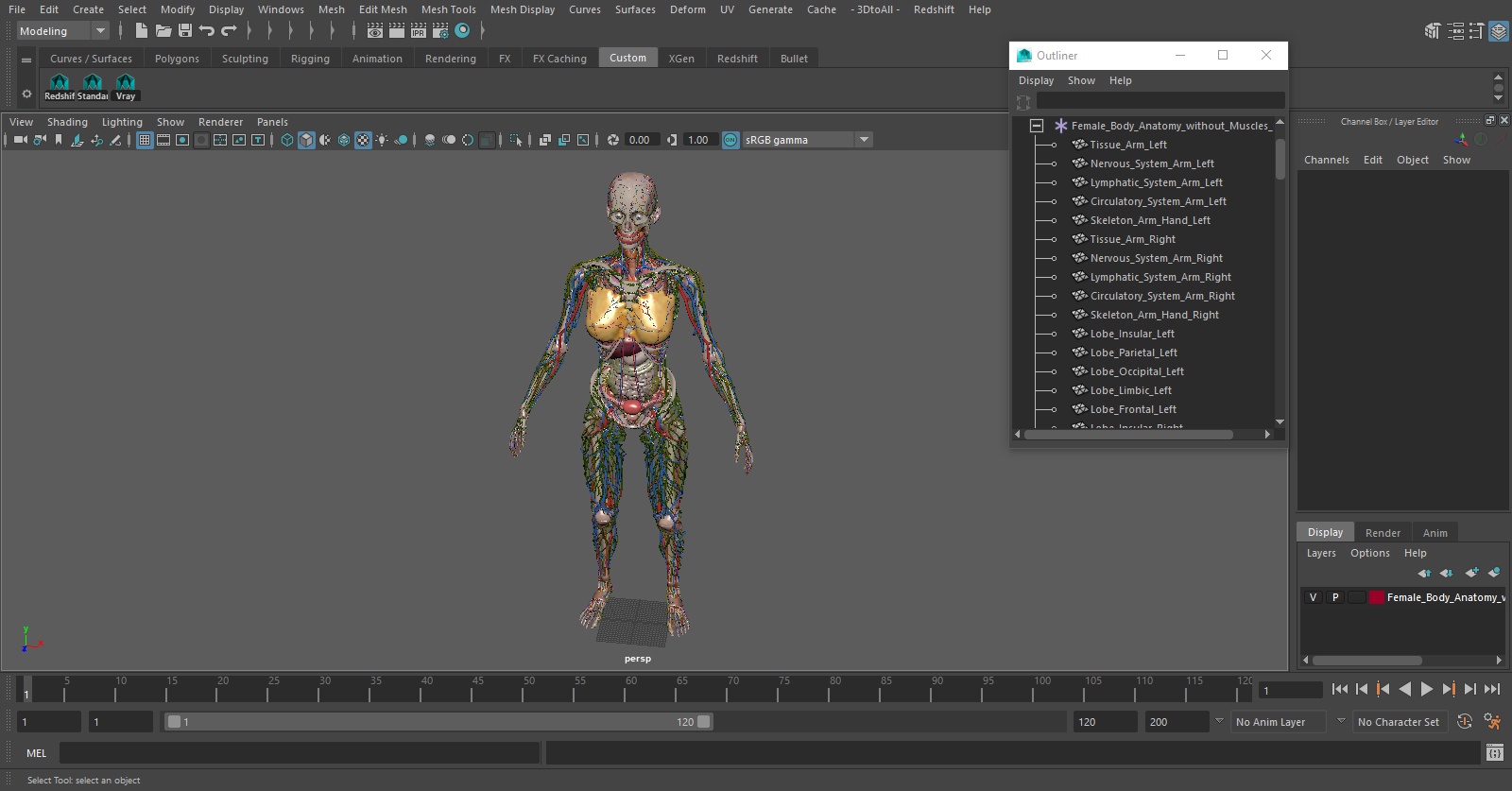The image size is (1512, 791).
Task: Open the sRGB gamma view transform dropdown
Action: (807, 140)
